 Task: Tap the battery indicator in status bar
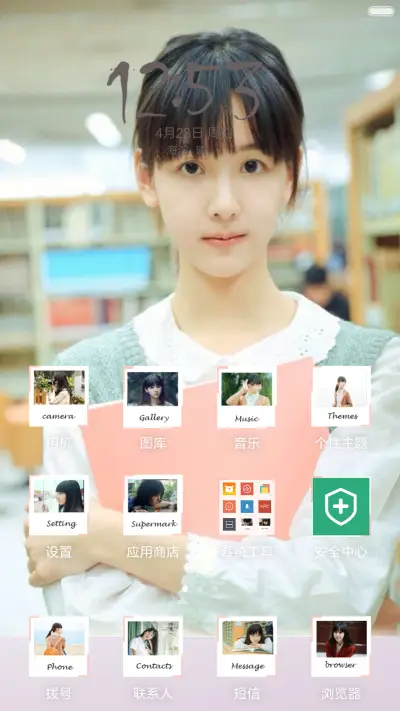381,11
